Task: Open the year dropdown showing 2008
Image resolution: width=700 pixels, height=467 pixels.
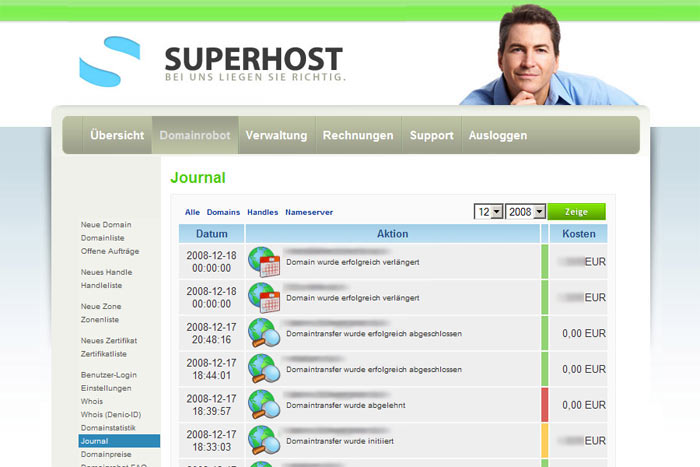Action: click(525, 212)
